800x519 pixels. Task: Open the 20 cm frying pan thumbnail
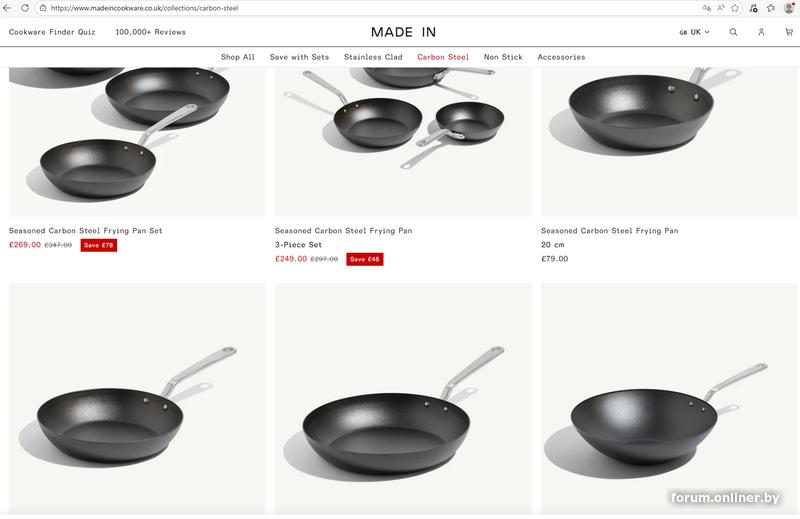pos(669,140)
